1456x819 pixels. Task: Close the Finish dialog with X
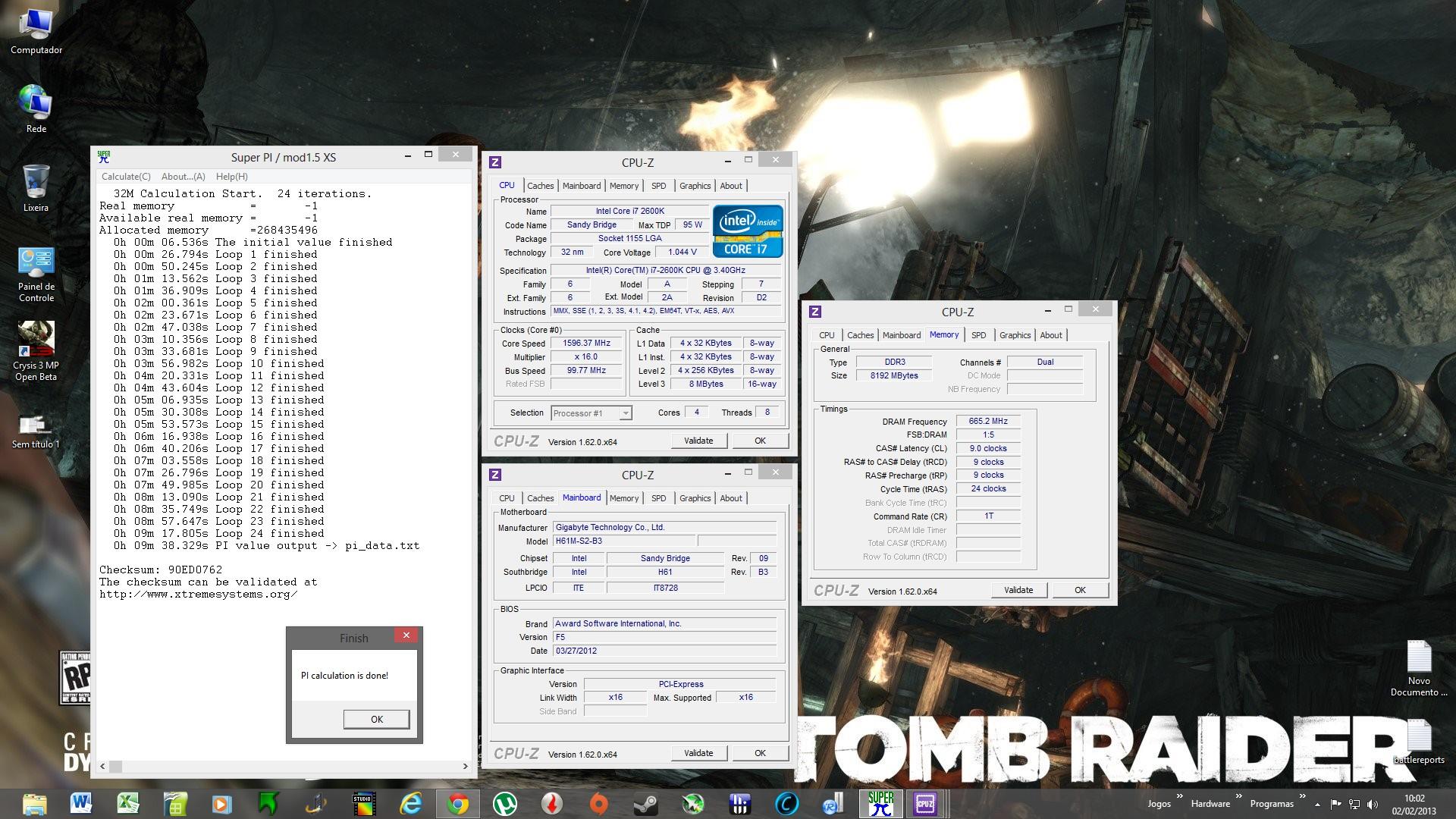click(x=406, y=635)
